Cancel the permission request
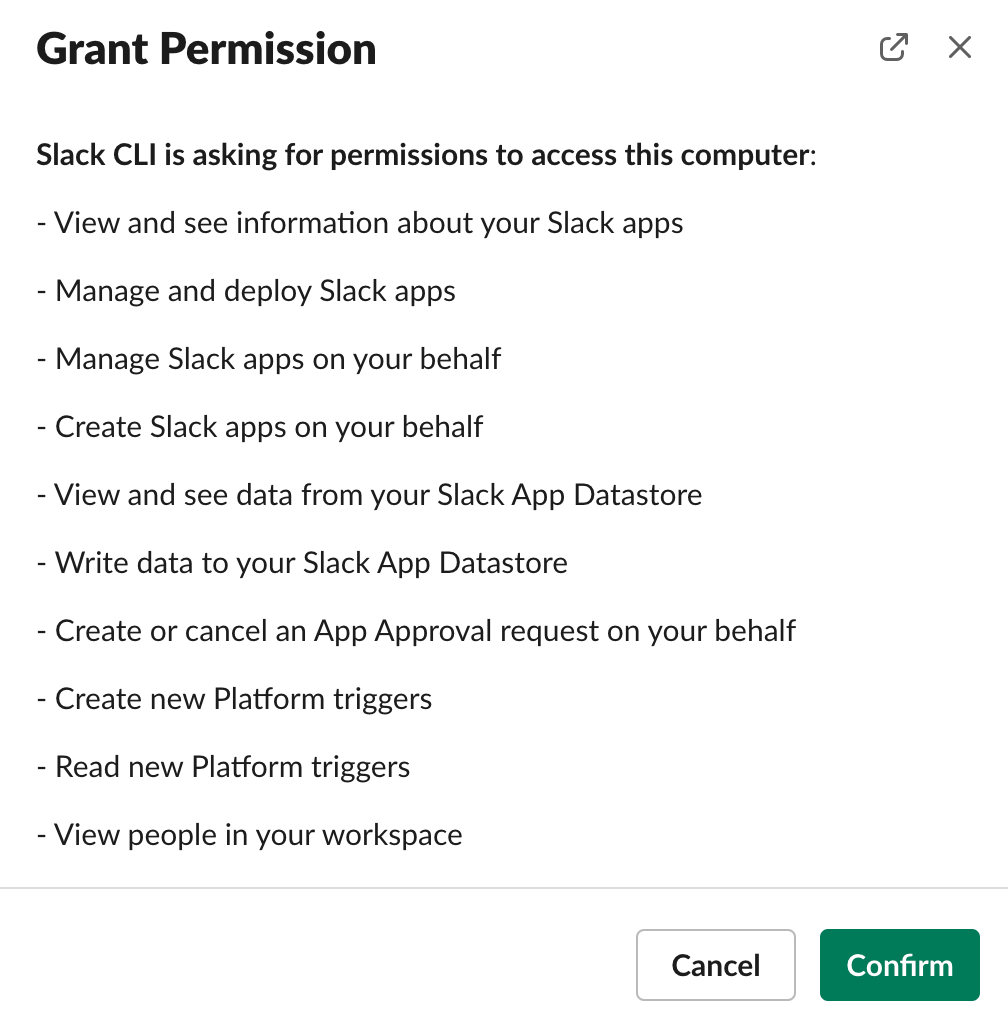The height and width of the screenshot is (1022, 1008). click(715, 965)
